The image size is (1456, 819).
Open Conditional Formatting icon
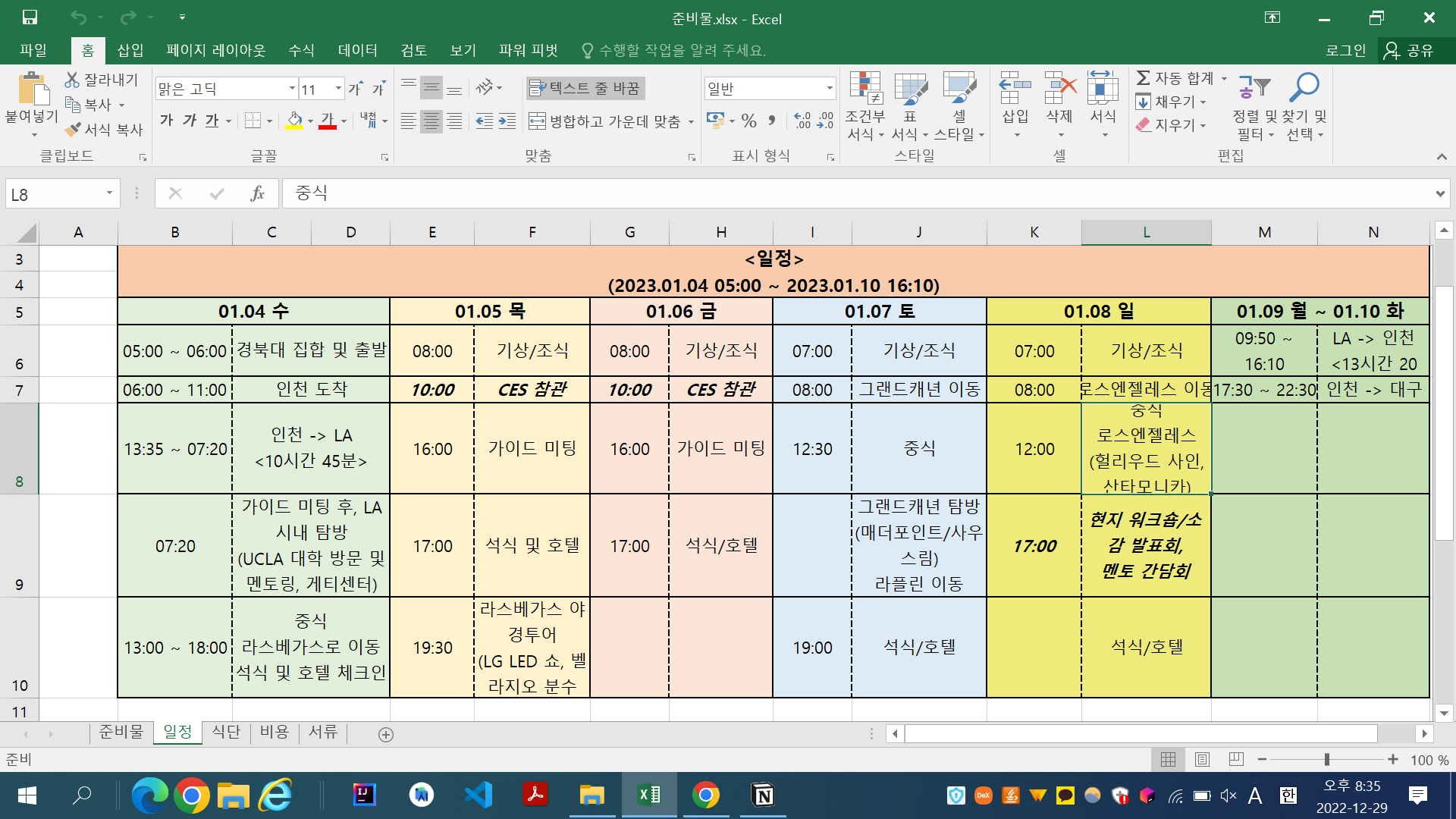[x=865, y=89]
